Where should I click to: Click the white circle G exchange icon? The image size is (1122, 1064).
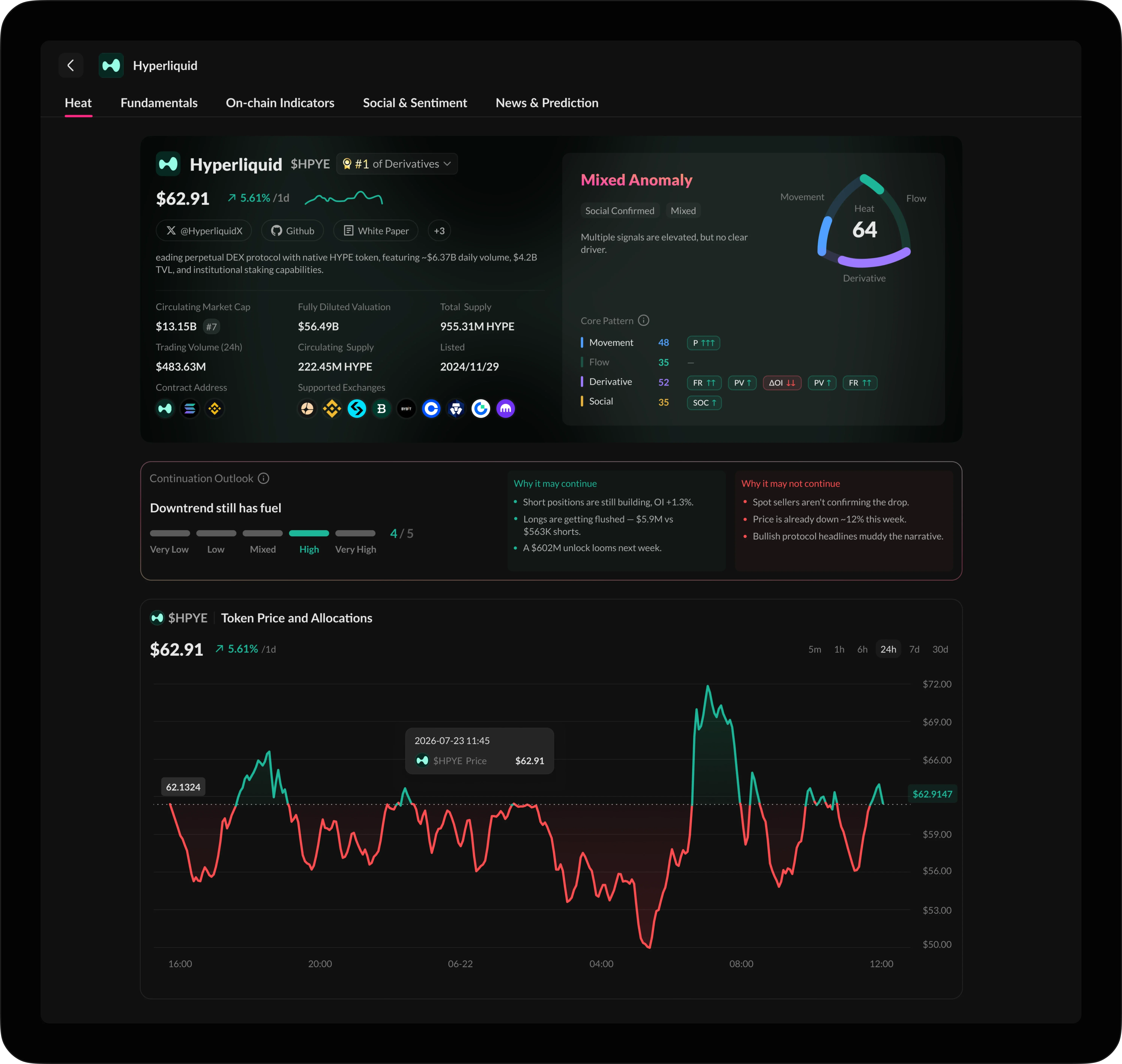pos(481,408)
